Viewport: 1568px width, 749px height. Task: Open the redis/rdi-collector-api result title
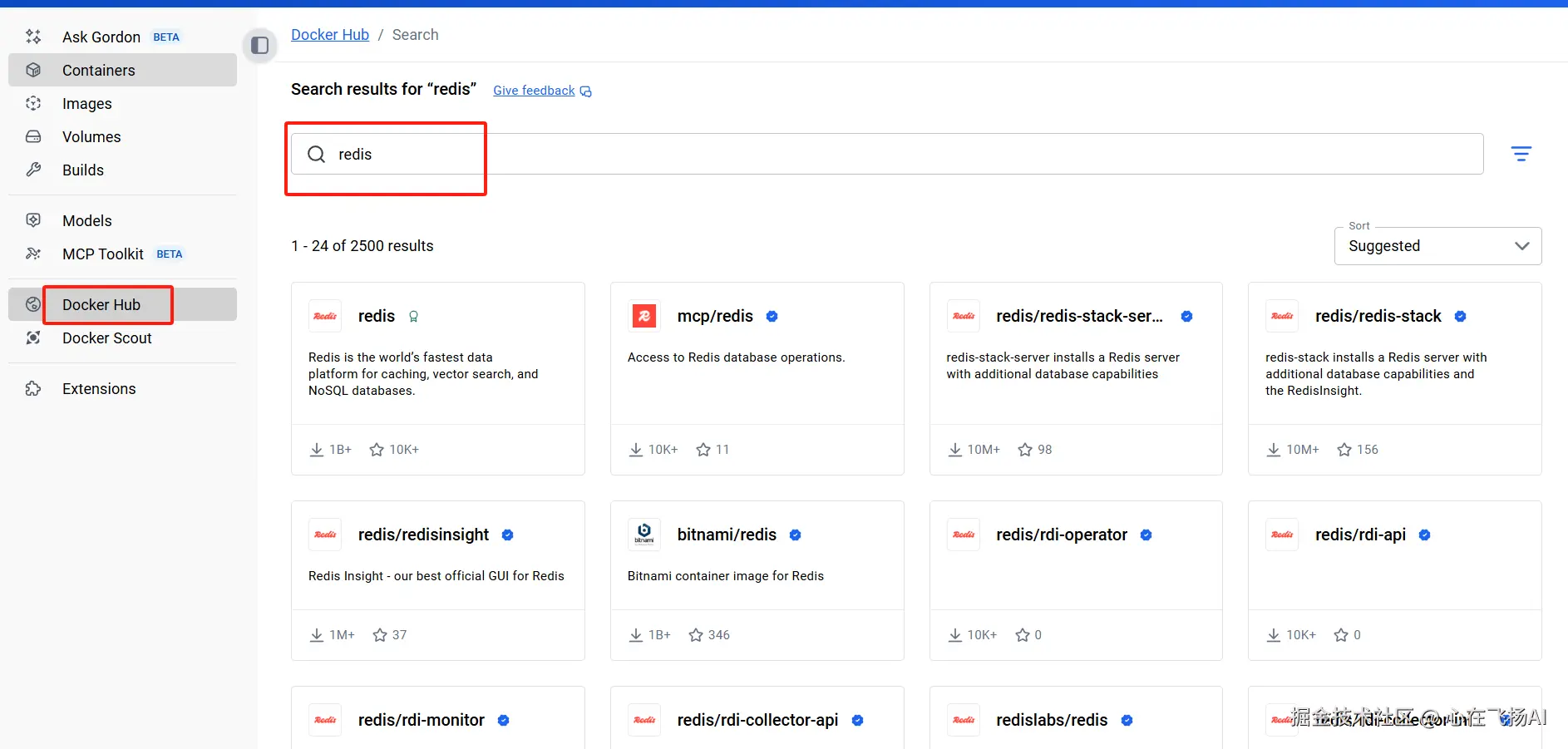pos(757,720)
